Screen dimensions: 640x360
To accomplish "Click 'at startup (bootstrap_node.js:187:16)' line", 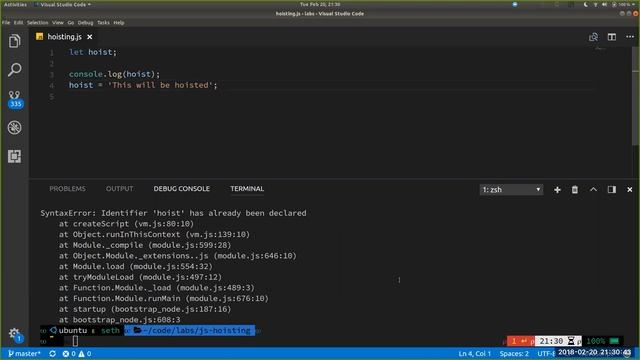I will point(145,309).
